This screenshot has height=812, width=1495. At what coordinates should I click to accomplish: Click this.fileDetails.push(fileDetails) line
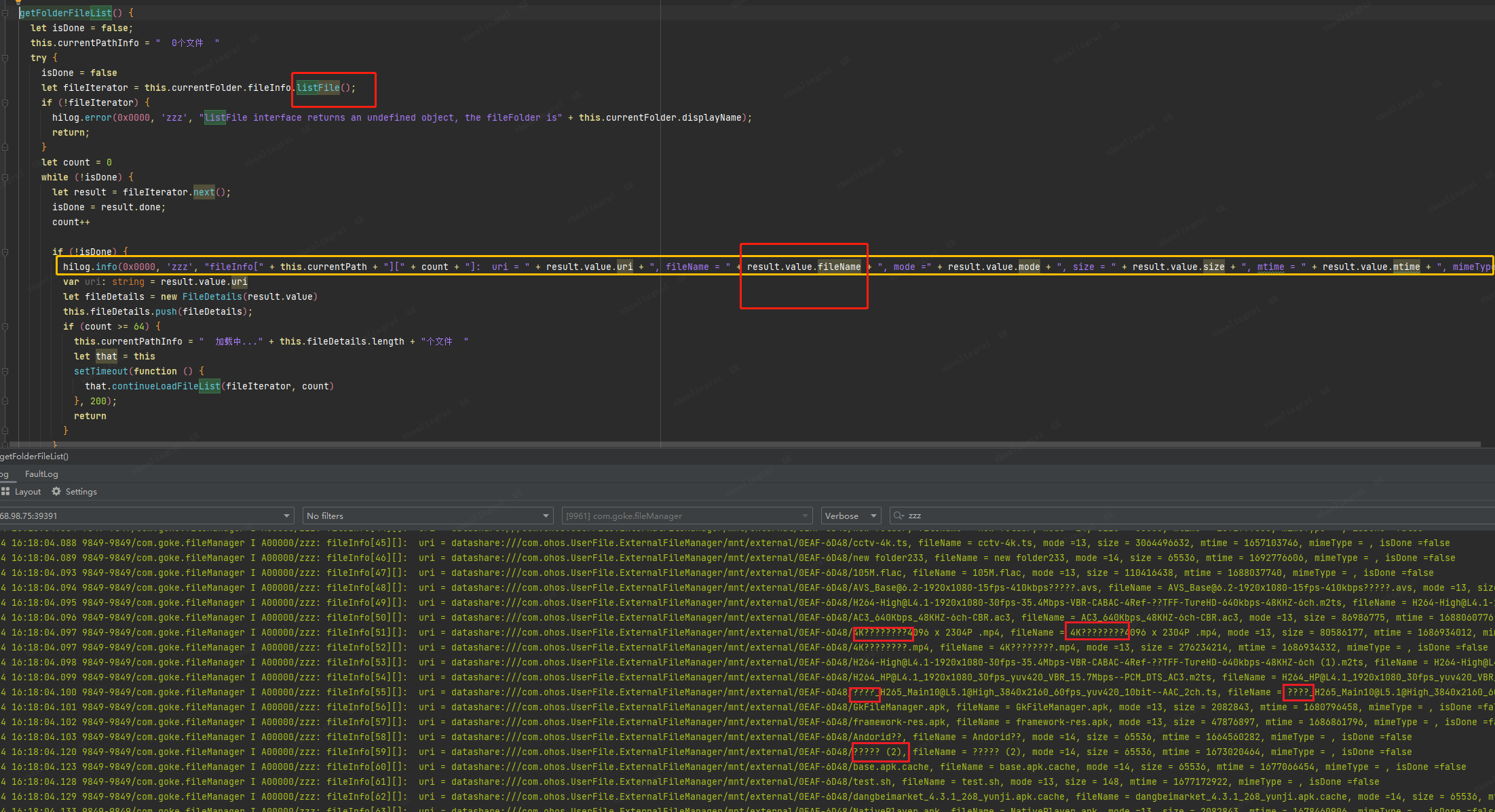pos(157,311)
